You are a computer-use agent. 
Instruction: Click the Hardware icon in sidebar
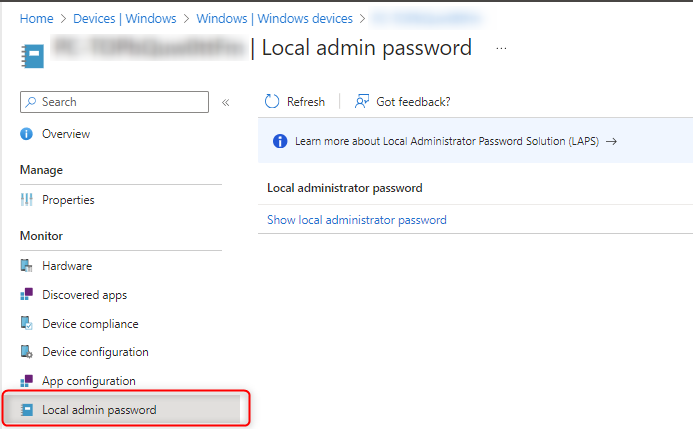pos(27,266)
